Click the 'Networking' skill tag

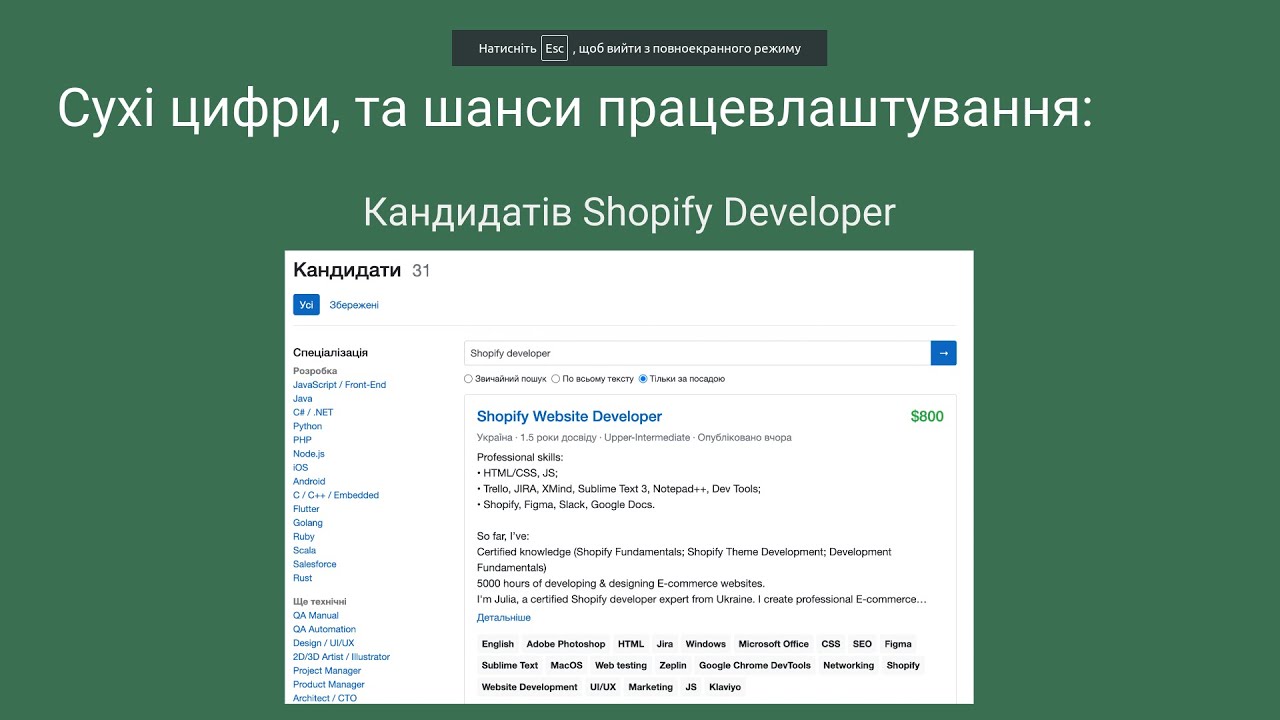click(849, 665)
